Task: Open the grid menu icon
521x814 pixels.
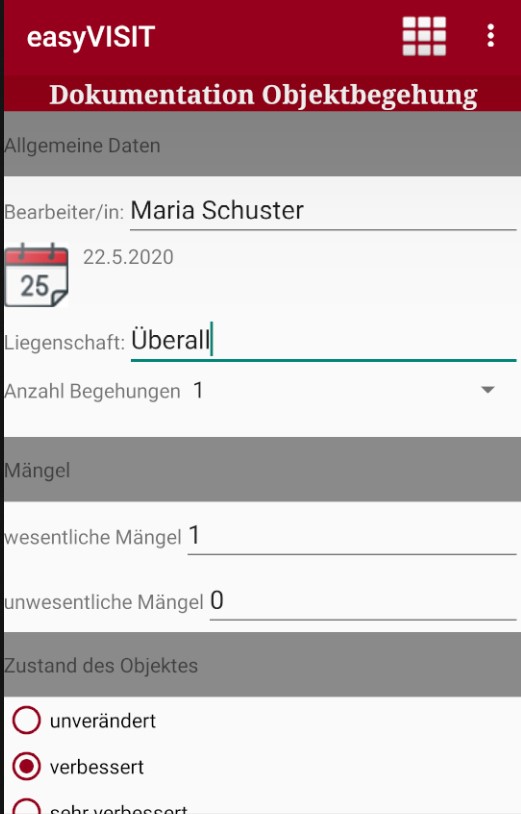Action: 424,36
